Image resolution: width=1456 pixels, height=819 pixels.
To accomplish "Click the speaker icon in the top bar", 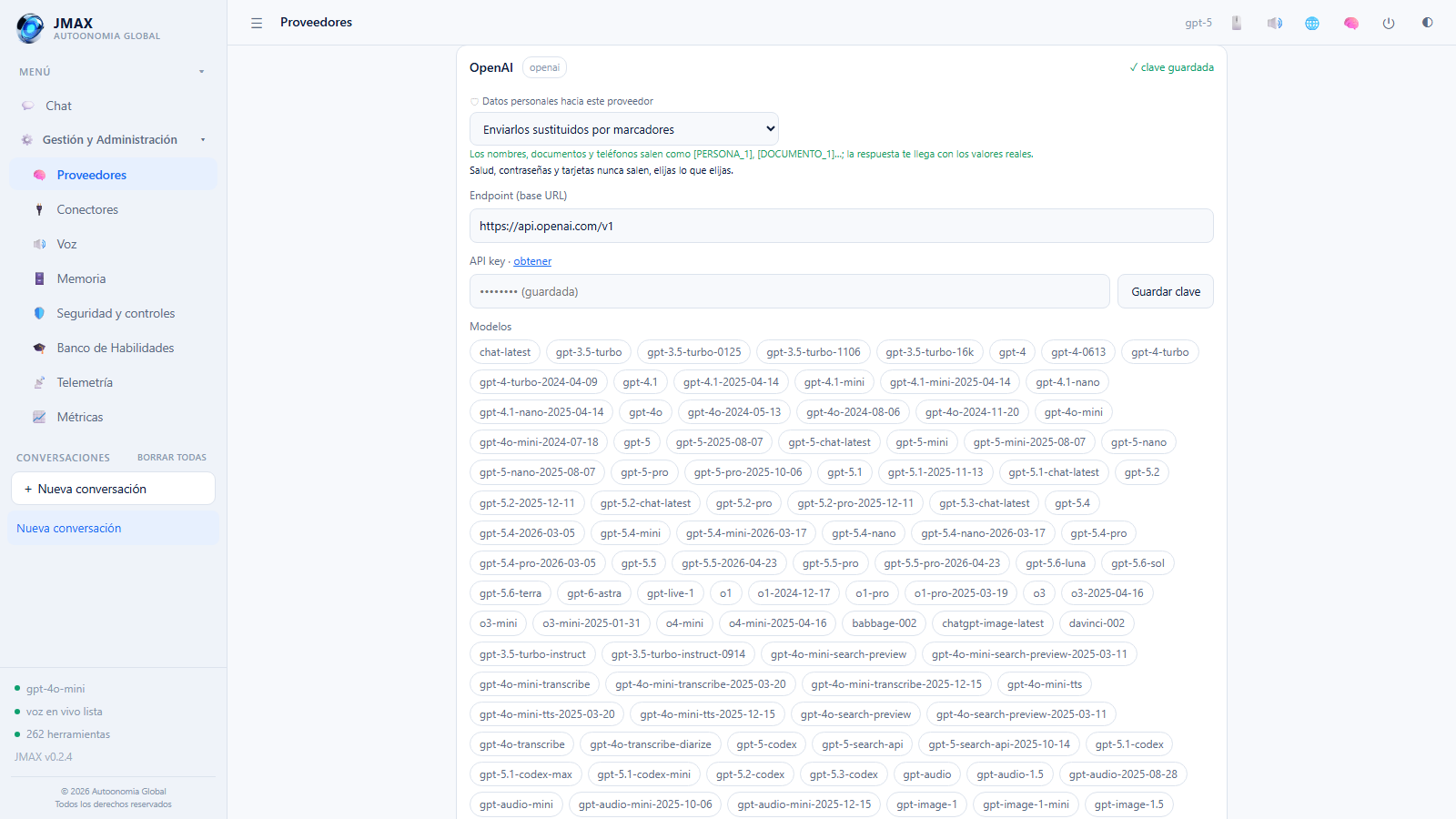I will click(1275, 23).
